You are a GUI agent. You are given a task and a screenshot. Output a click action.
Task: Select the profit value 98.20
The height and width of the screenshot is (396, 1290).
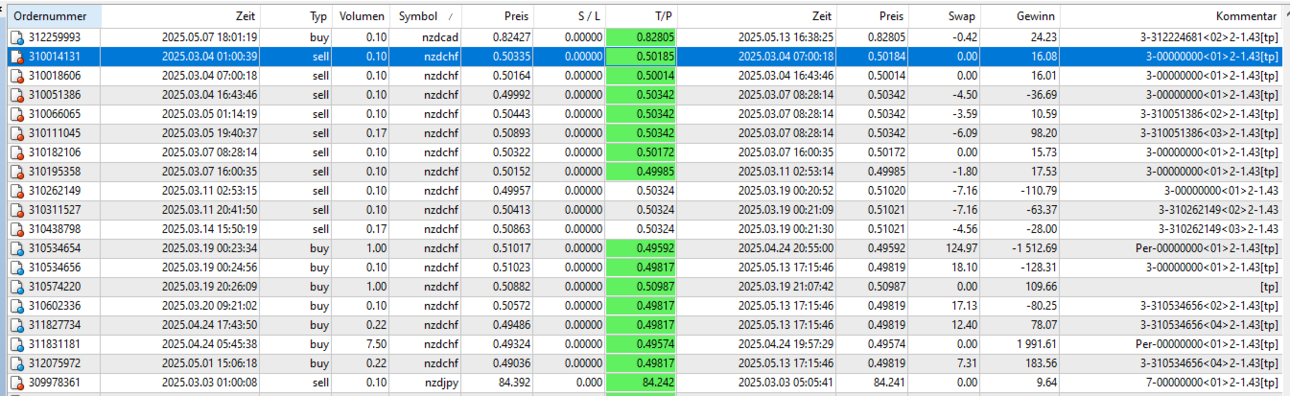coord(1043,133)
